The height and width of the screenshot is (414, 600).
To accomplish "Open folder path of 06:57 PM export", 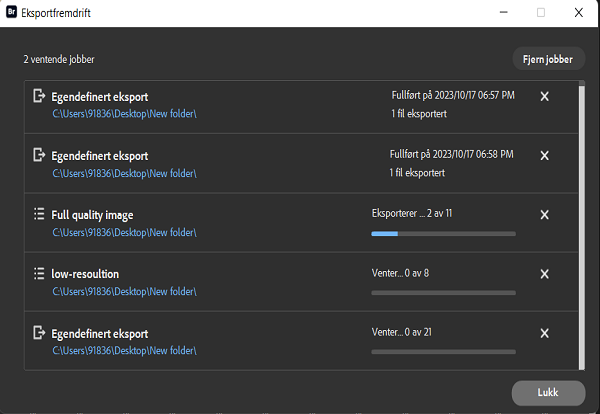I will (124, 113).
